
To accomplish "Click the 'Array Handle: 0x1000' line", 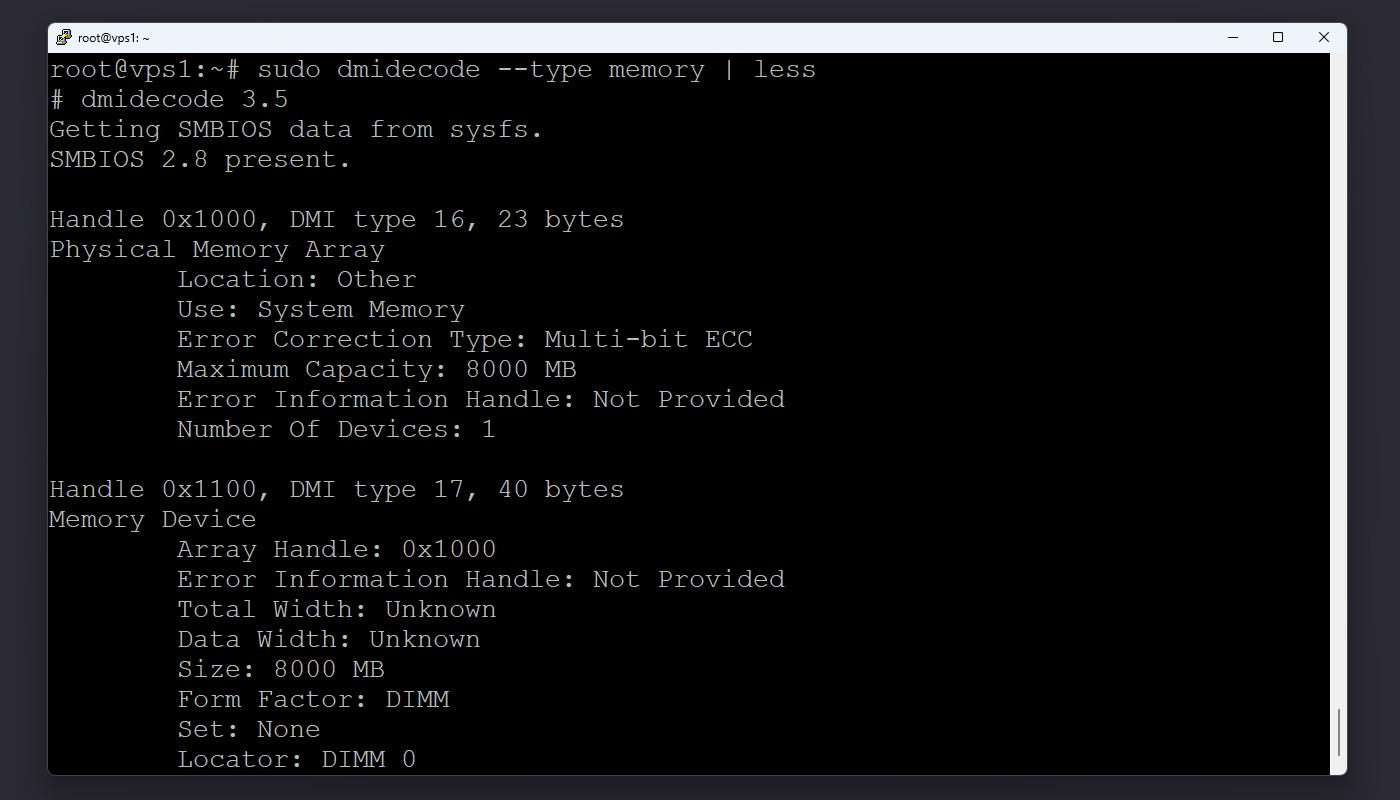I will coord(337,550).
